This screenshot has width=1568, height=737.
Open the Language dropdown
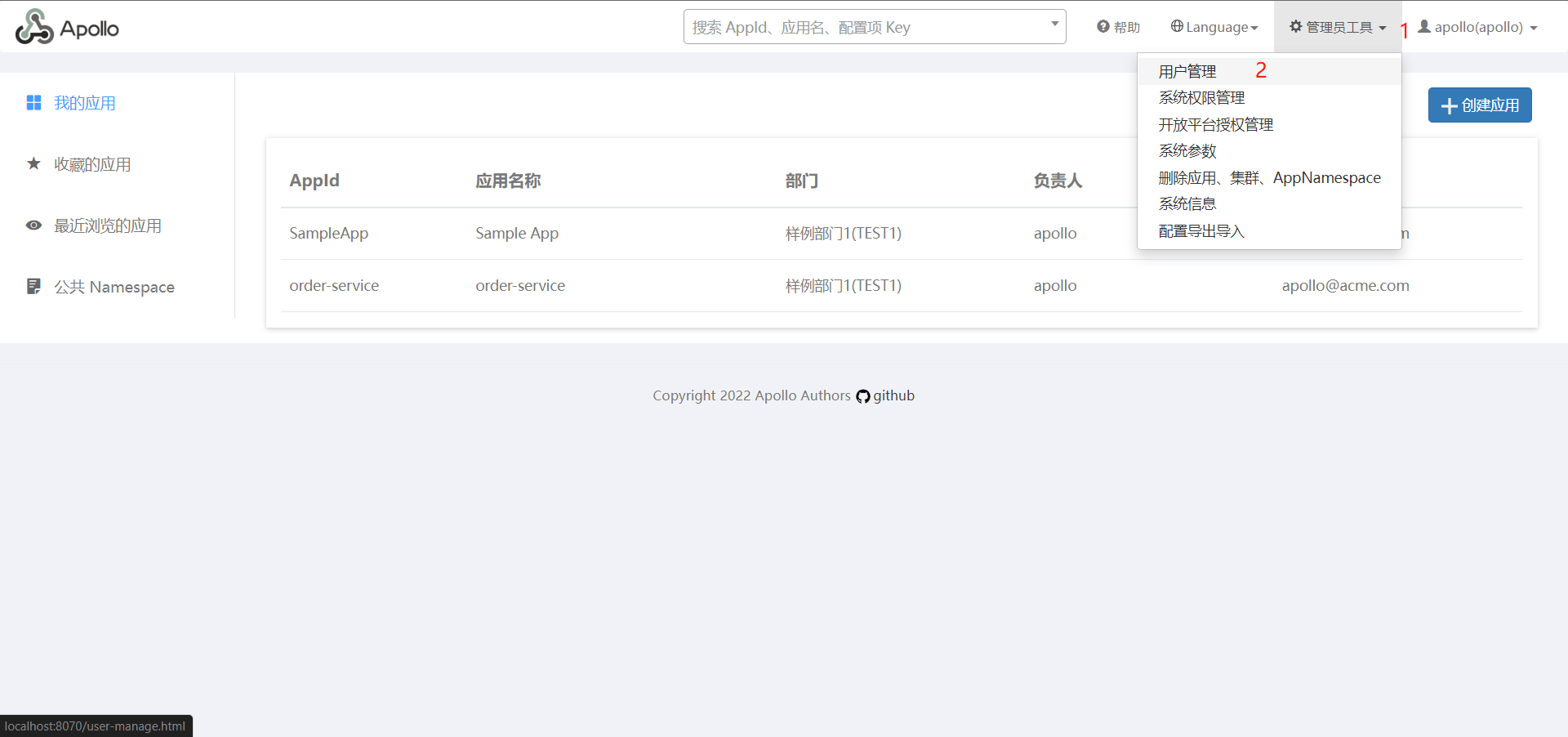pyautogui.click(x=1216, y=27)
